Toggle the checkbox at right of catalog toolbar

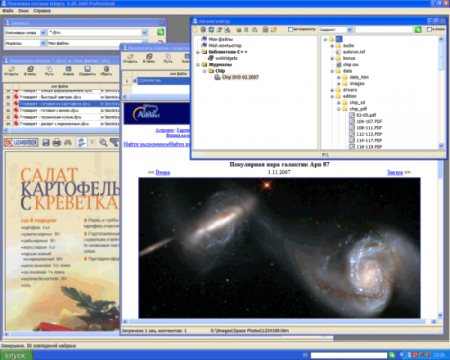[x=430, y=30]
